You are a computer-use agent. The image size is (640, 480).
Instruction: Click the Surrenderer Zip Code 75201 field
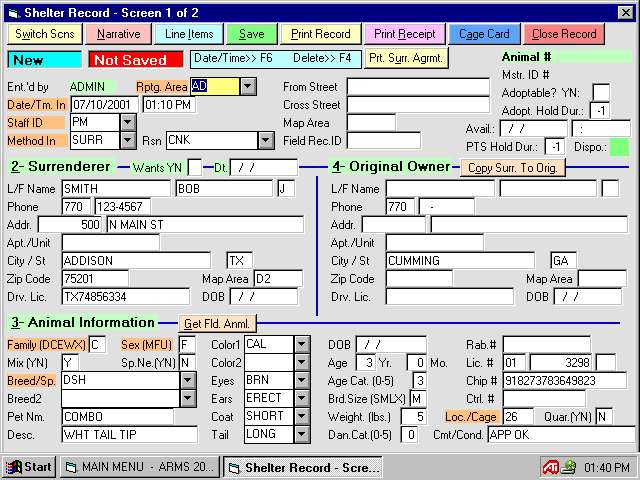tap(95, 279)
